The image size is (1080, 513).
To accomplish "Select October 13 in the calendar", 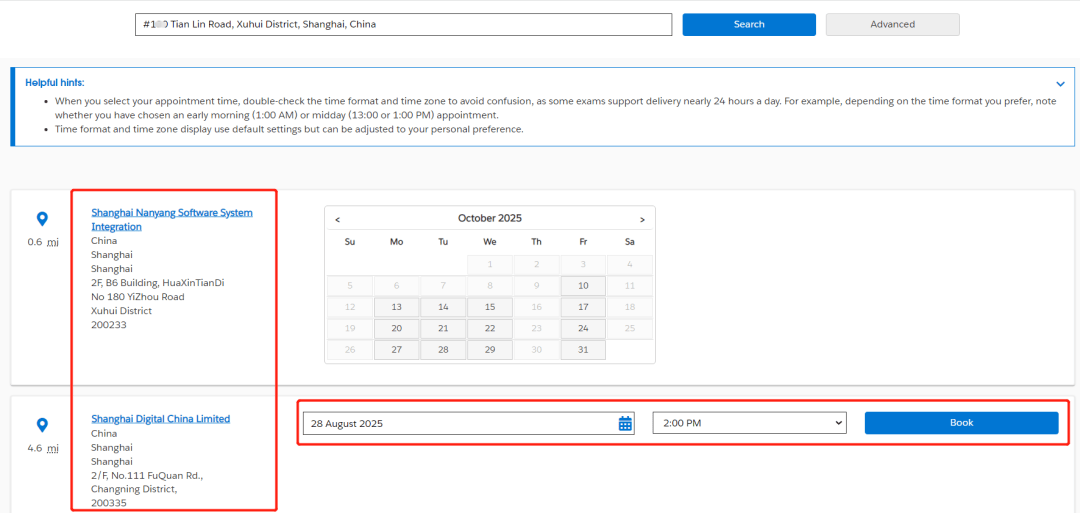I will (396, 307).
